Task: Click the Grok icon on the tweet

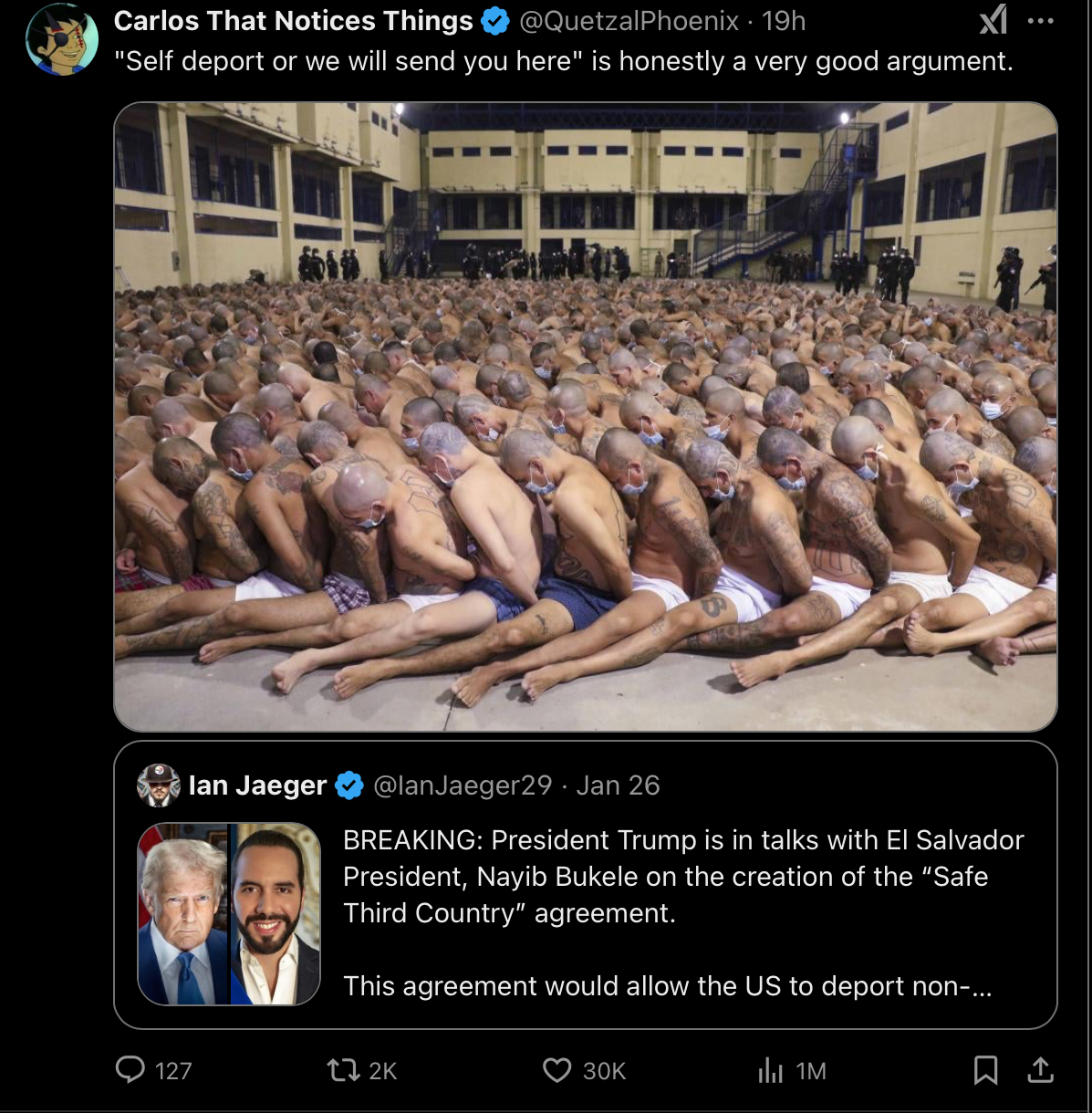Action: click(993, 20)
